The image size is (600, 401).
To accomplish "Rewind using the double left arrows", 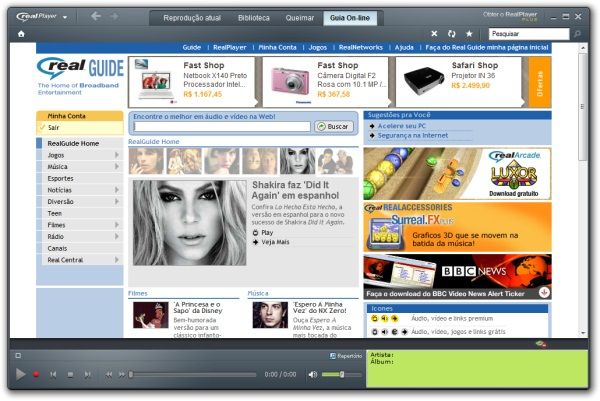I will coord(109,374).
